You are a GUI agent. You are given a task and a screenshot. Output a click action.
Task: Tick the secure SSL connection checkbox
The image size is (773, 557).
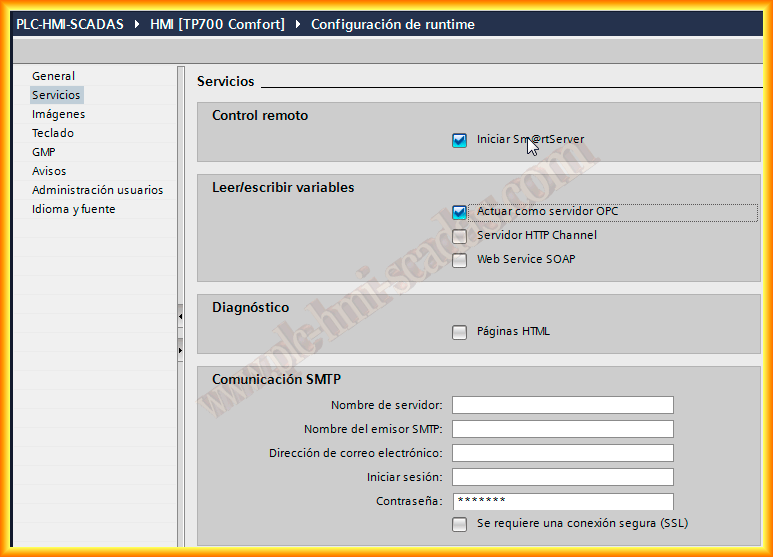click(459, 524)
